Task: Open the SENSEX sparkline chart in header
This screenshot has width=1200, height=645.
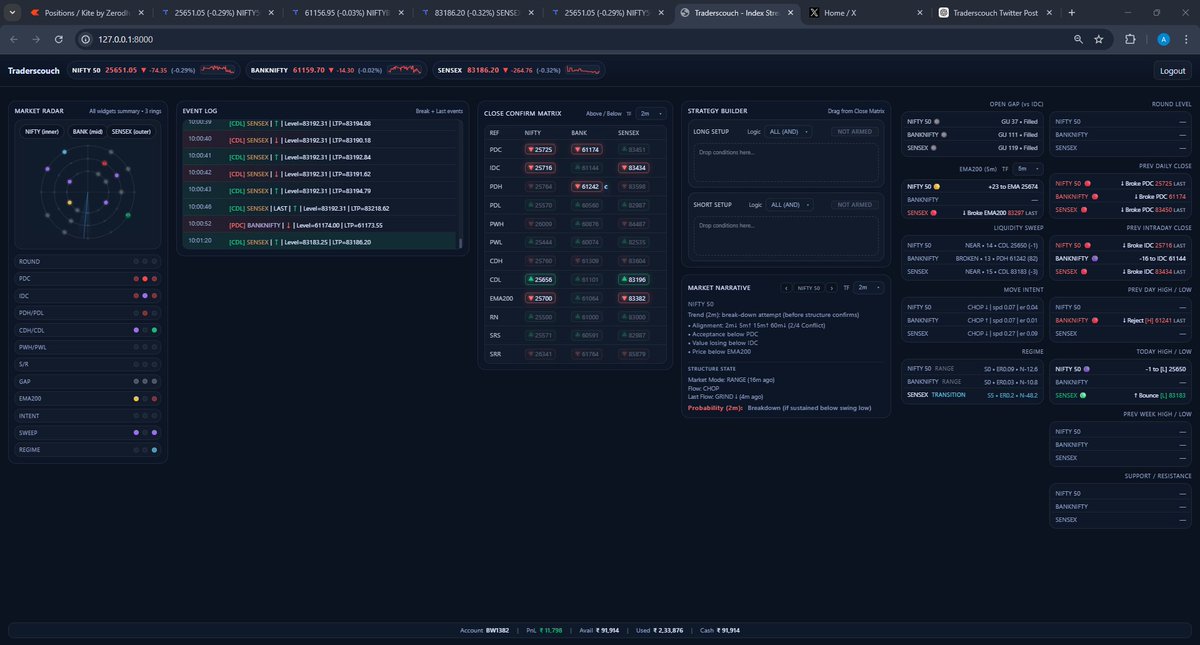Action: [584, 70]
